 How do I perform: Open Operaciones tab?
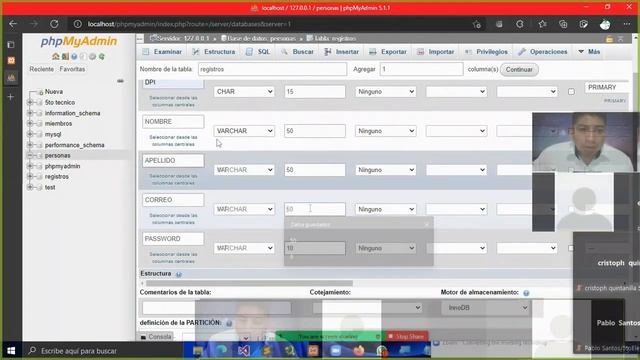(543, 52)
